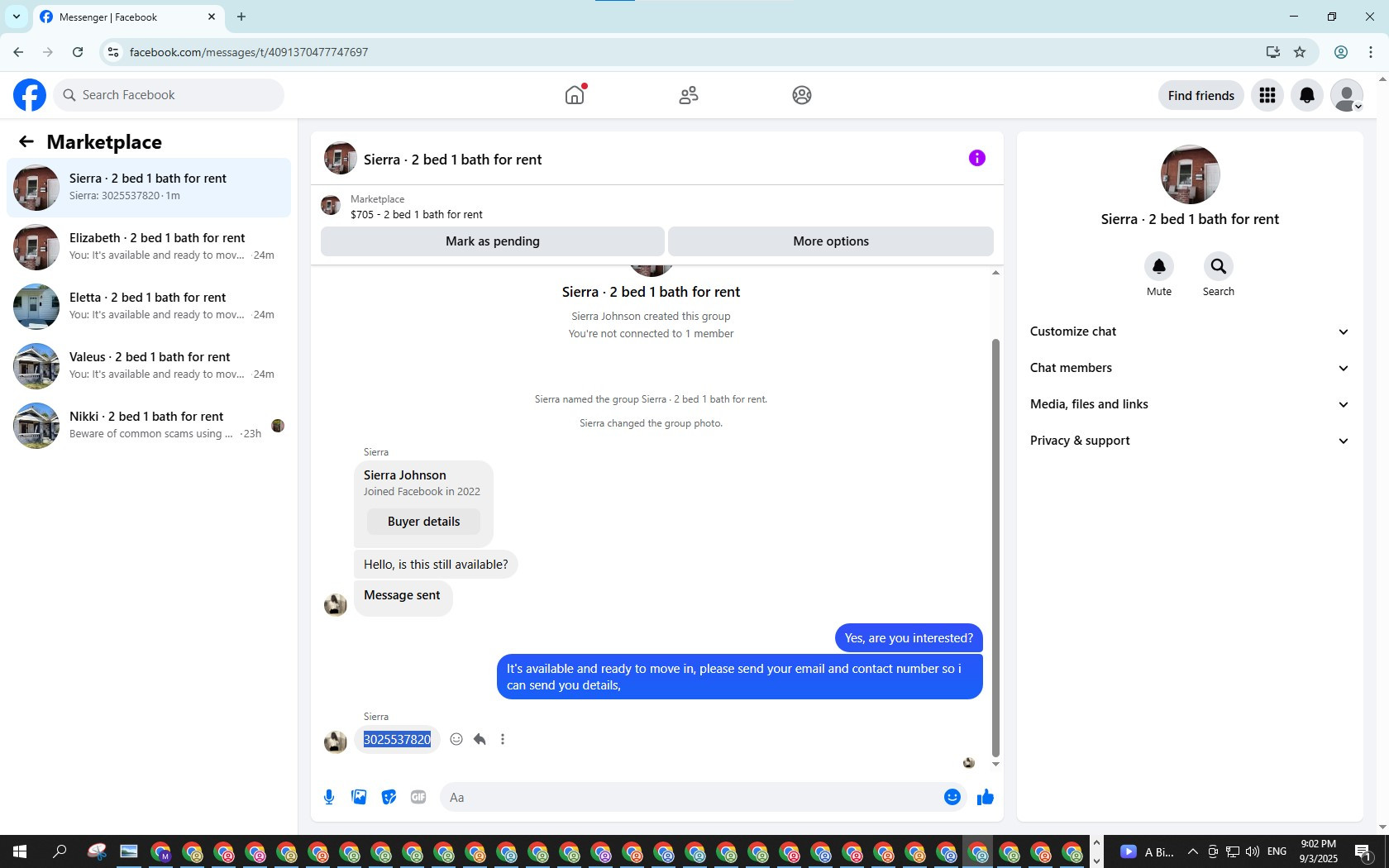
Task: Select the Messenger | Facebook tab
Action: coord(128,17)
